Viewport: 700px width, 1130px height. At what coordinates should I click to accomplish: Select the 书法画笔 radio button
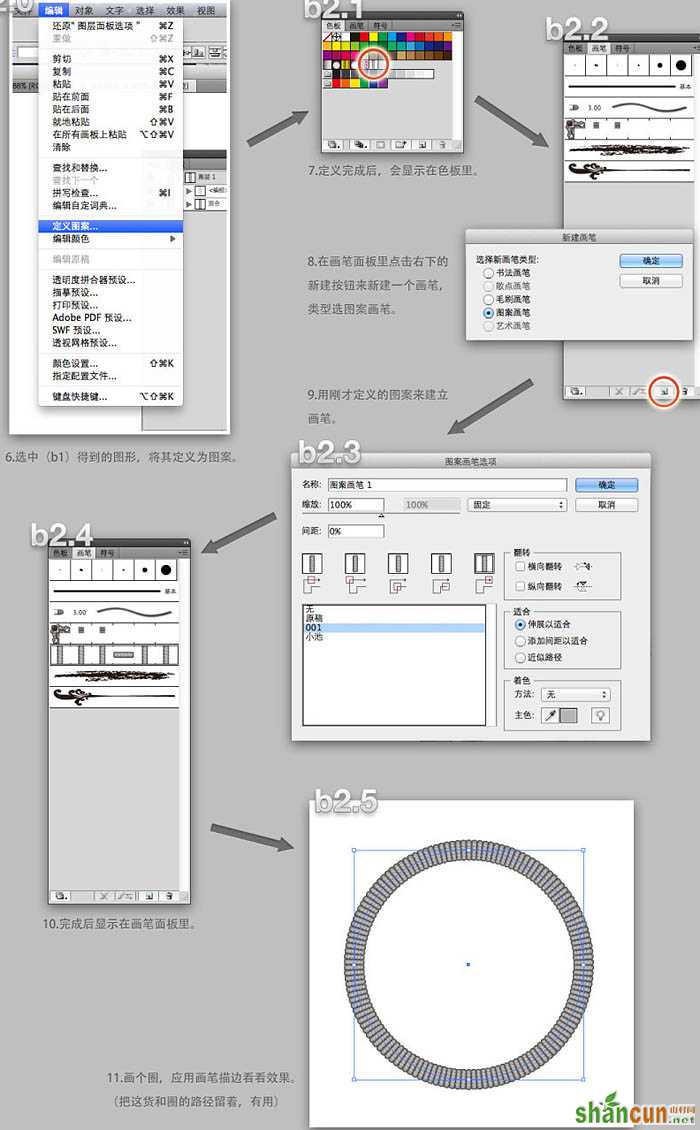point(488,273)
